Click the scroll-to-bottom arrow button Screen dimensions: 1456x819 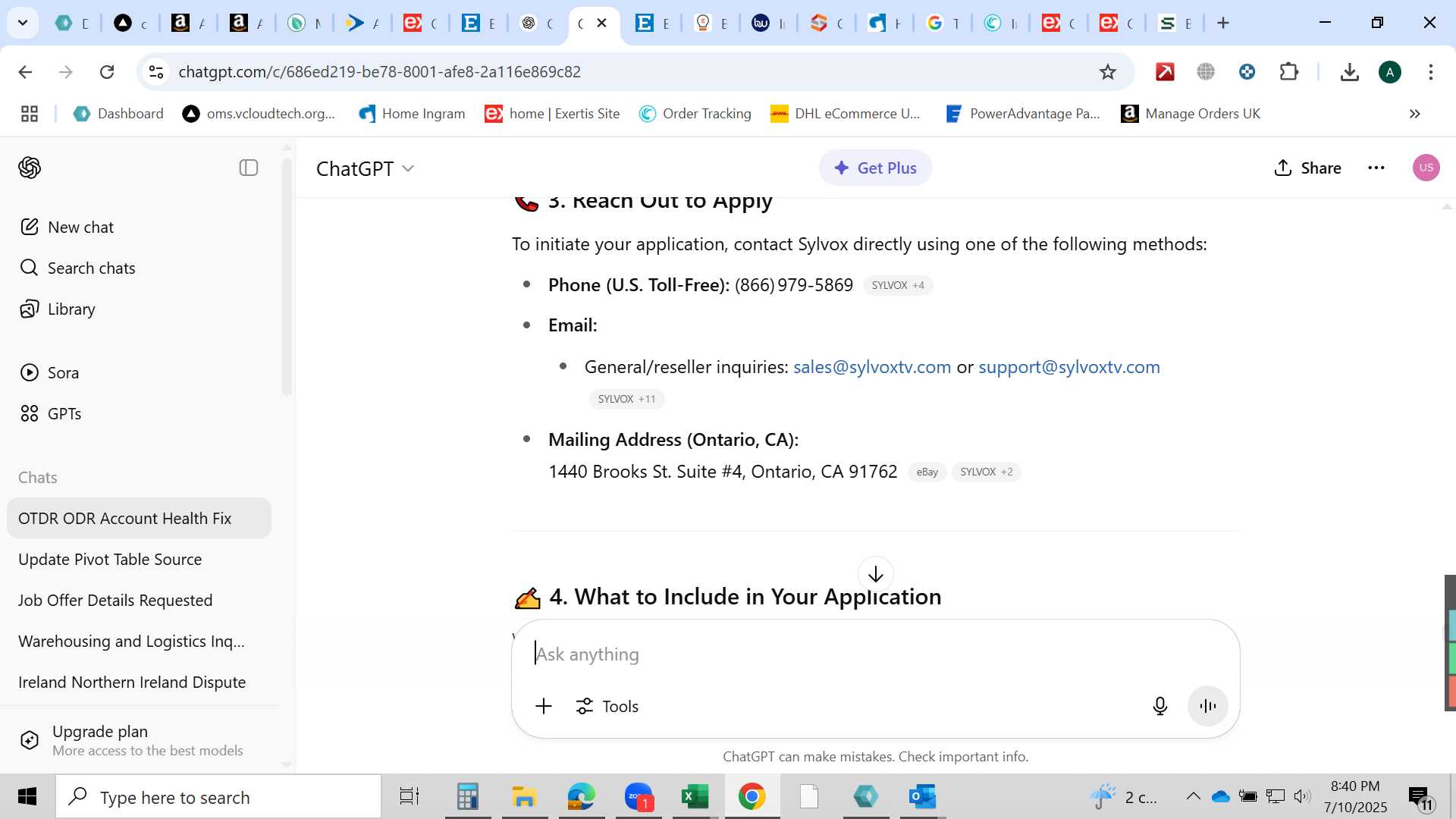coord(876,574)
